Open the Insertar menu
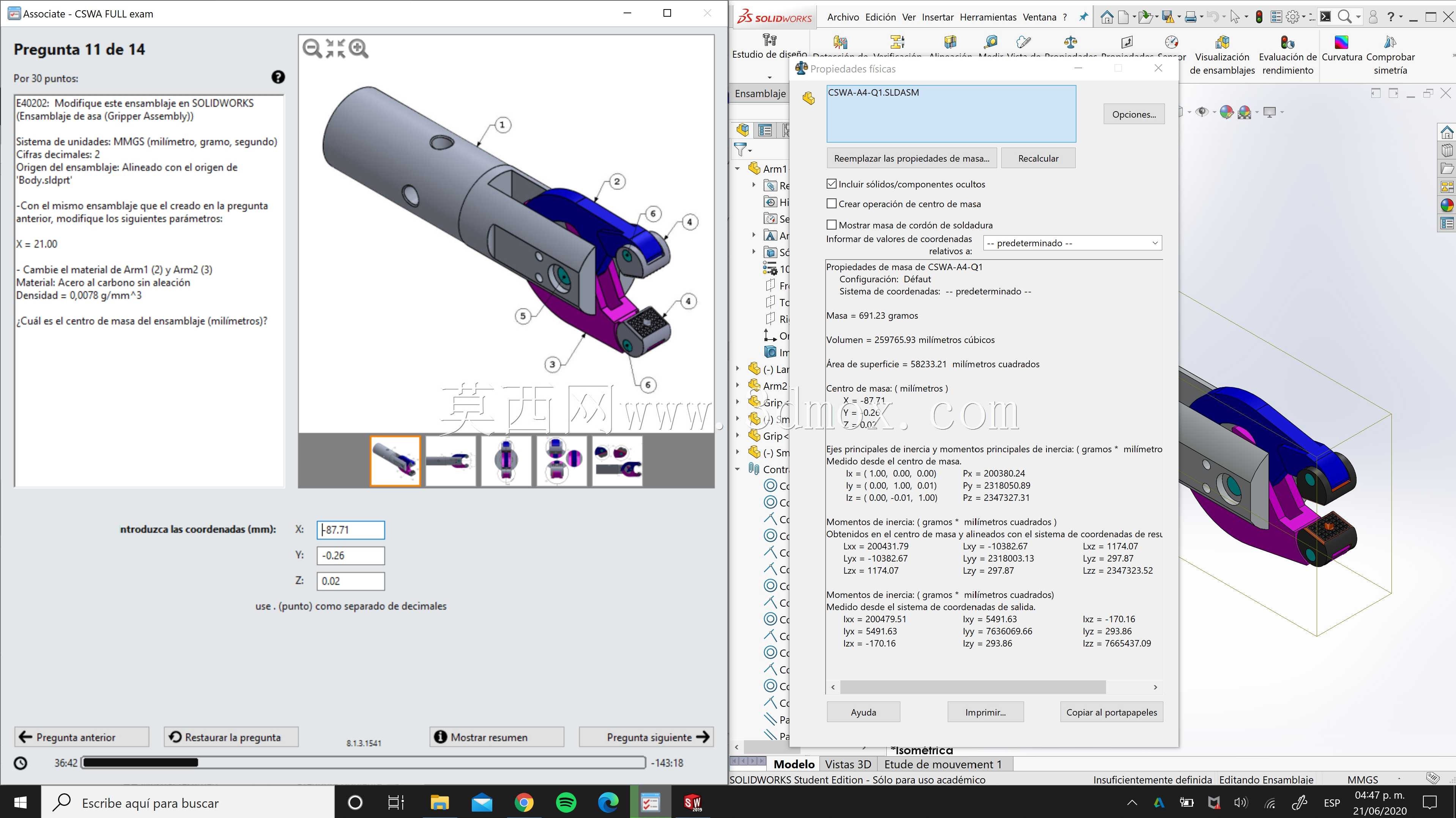Viewport: 1456px width, 818px height. coord(938,17)
